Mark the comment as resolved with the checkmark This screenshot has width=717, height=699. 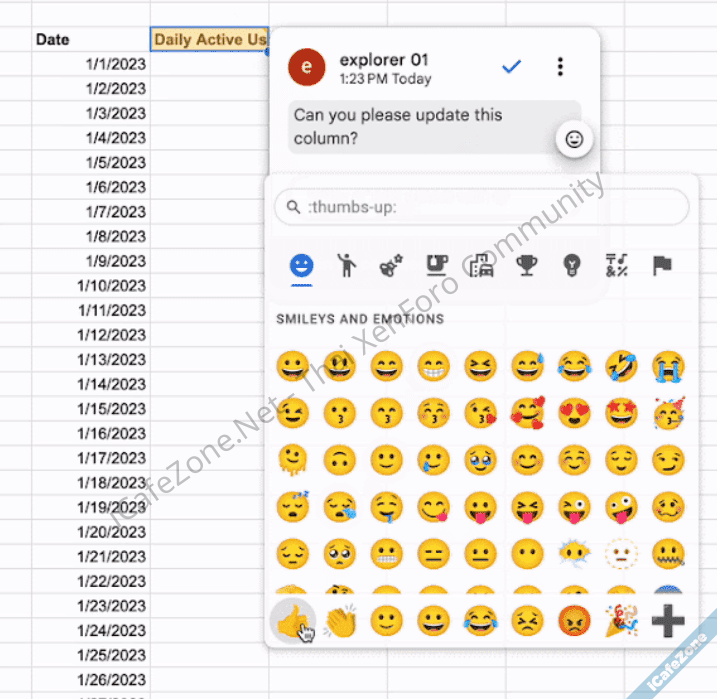click(x=512, y=67)
